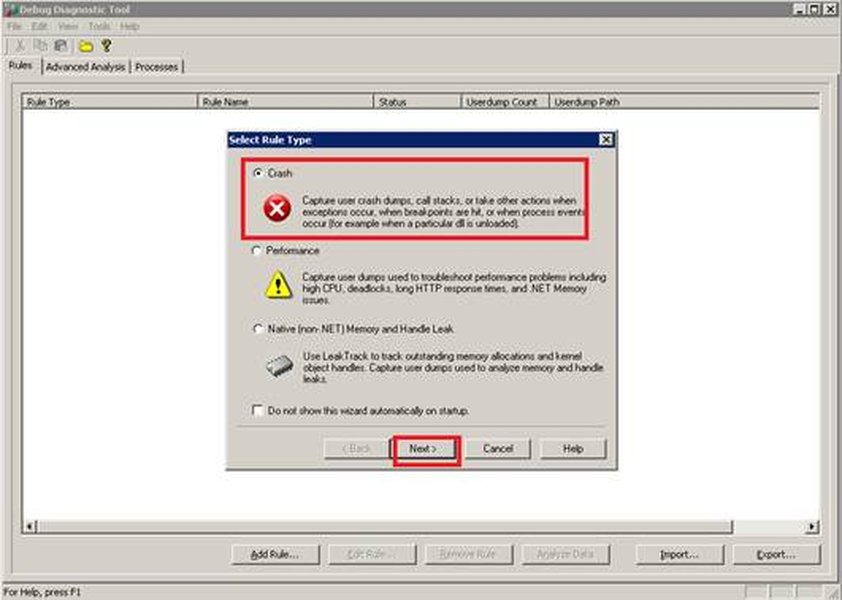Open the Tools menu
Image resolution: width=842 pixels, height=600 pixels.
(x=99, y=26)
